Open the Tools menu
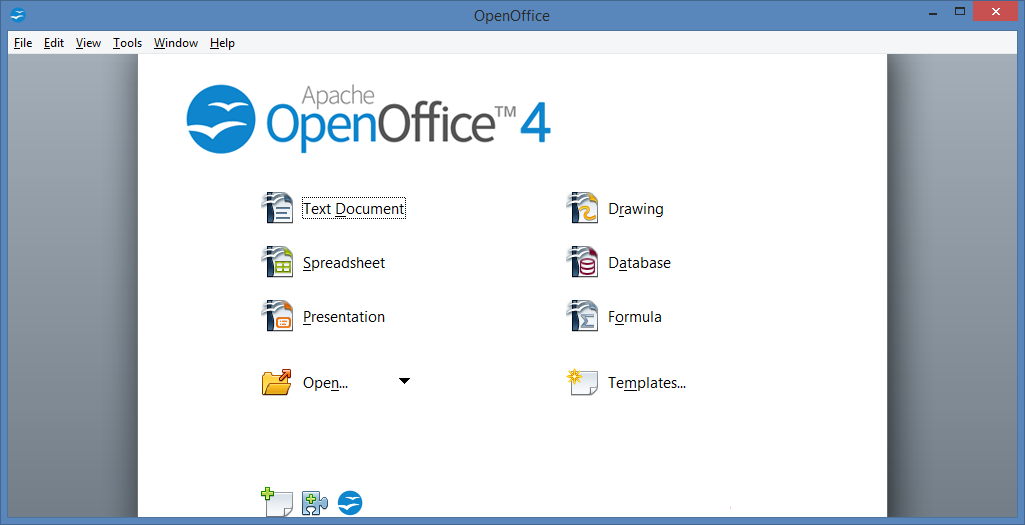Viewport: 1025px width, 525px height. (x=127, y=43)
